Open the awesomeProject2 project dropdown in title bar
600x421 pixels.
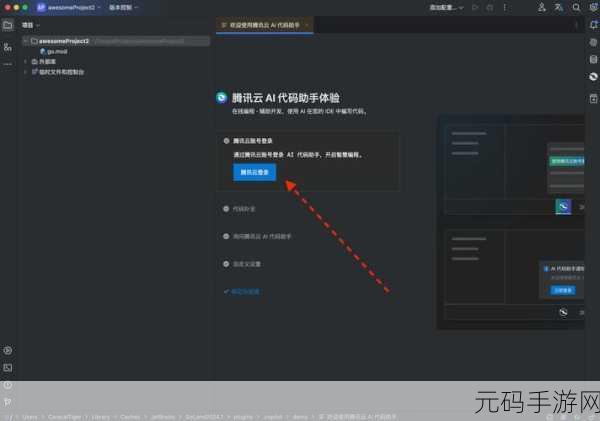[x=74, y=7]
